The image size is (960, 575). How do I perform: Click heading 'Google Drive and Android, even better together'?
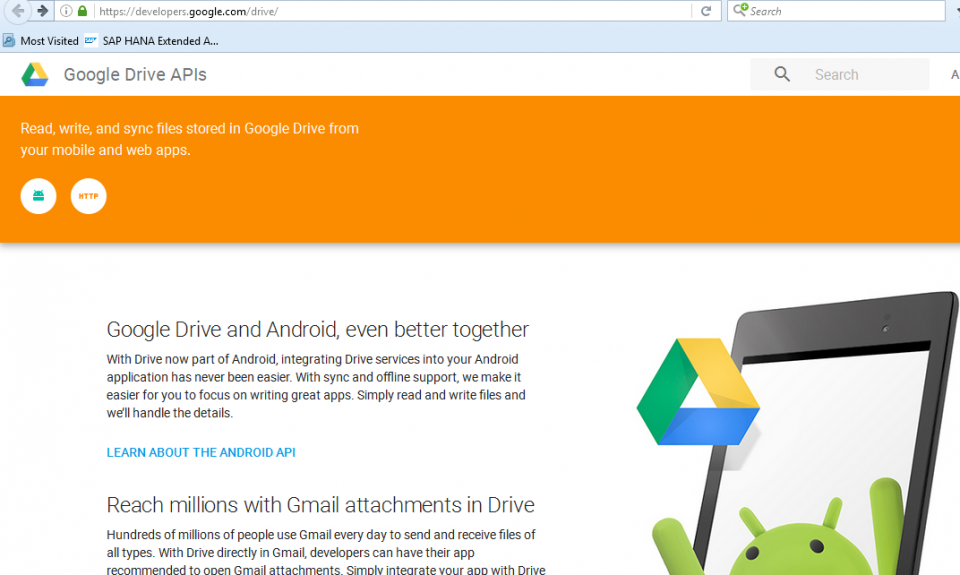(317, 329)
